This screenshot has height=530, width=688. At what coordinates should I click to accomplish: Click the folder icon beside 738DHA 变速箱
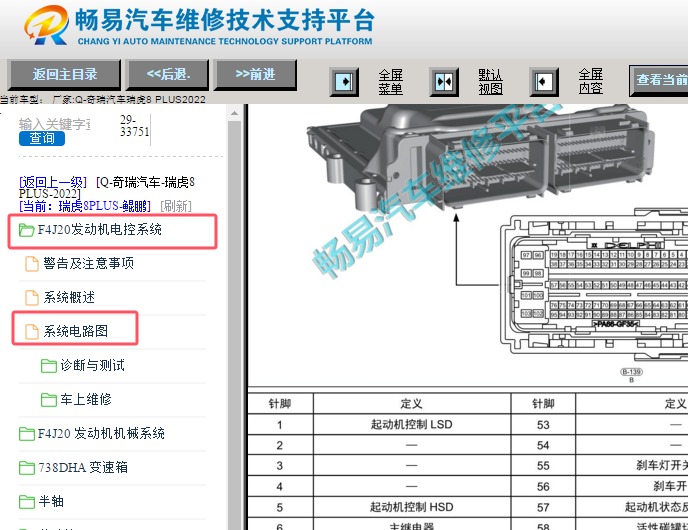coord(27,468)
